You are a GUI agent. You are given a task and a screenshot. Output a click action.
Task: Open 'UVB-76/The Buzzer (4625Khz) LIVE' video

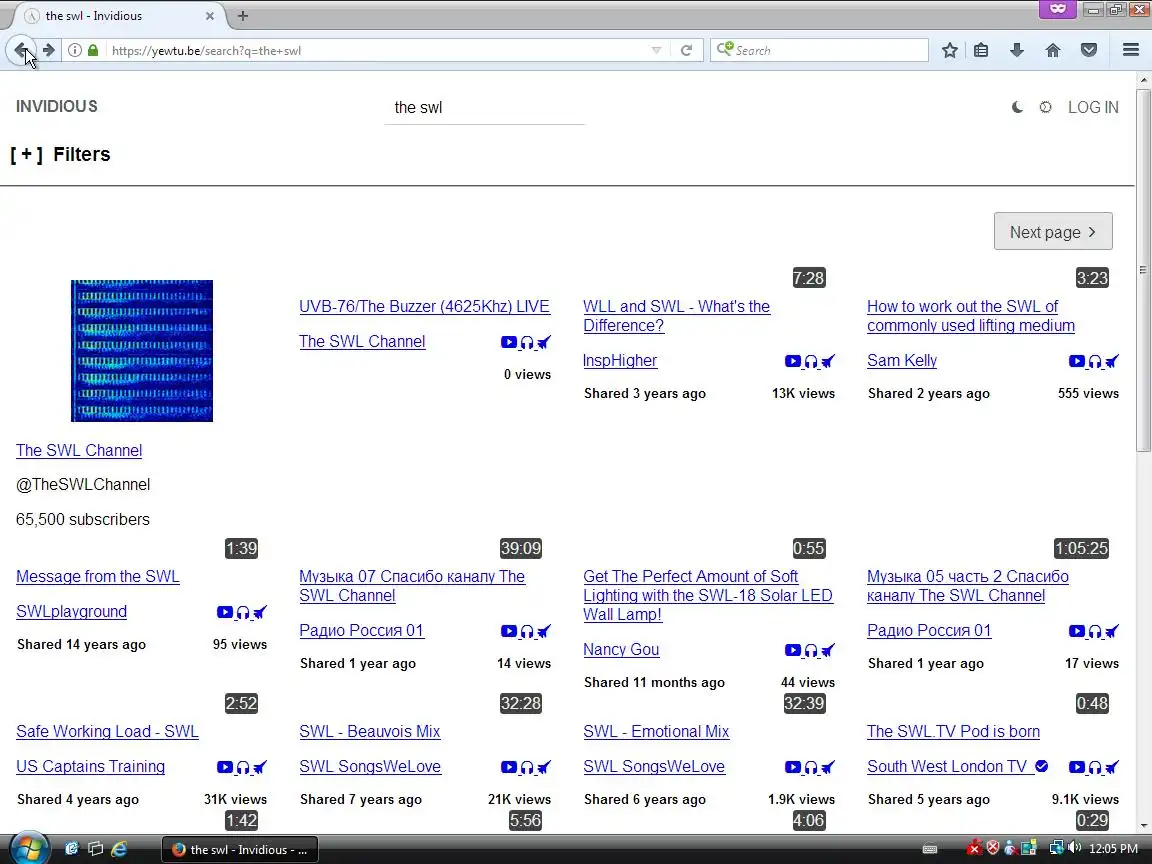(424, 306)
